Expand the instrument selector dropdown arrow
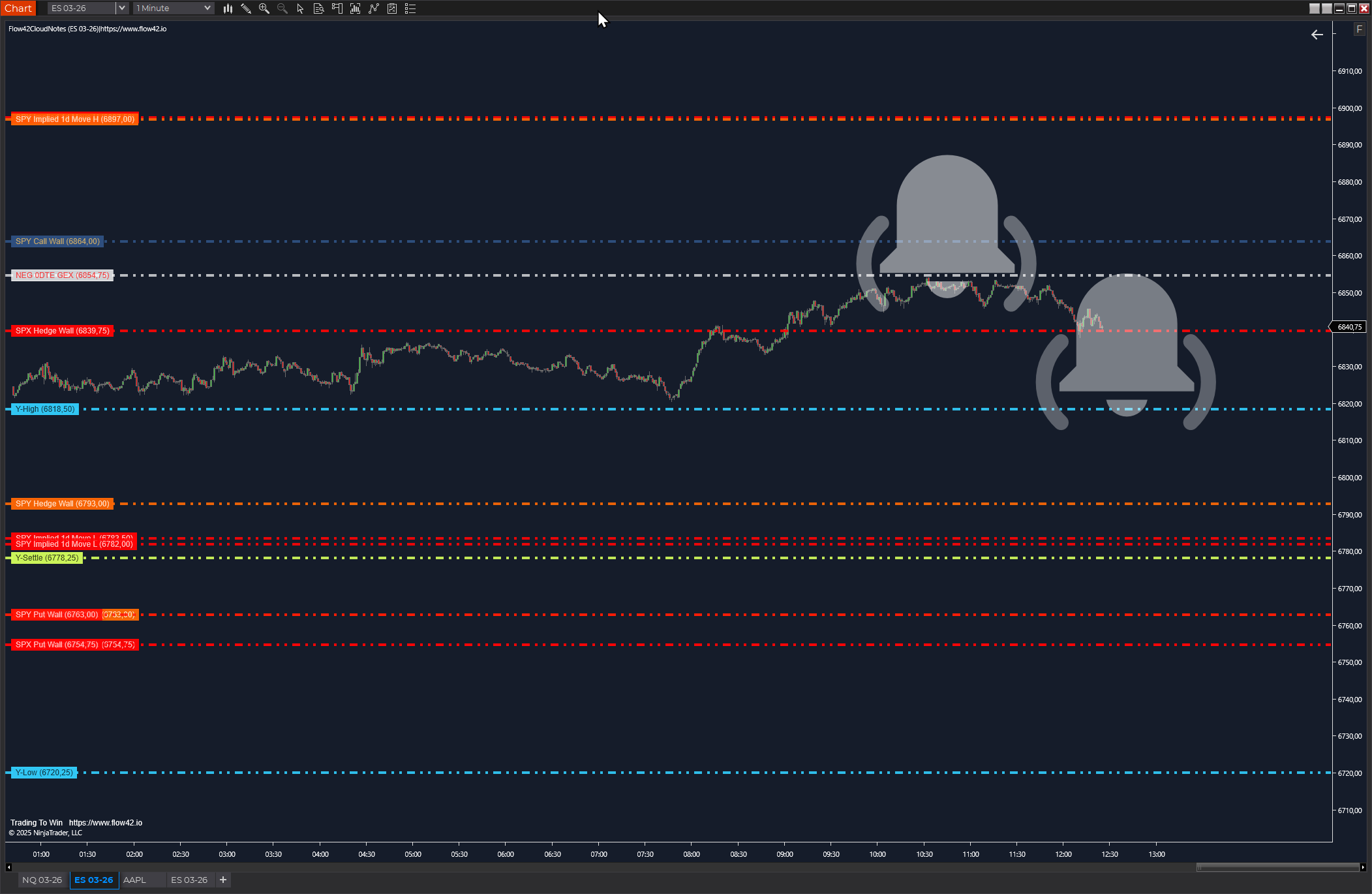This screenshot has width=1372, height=894. pos(121,8)
